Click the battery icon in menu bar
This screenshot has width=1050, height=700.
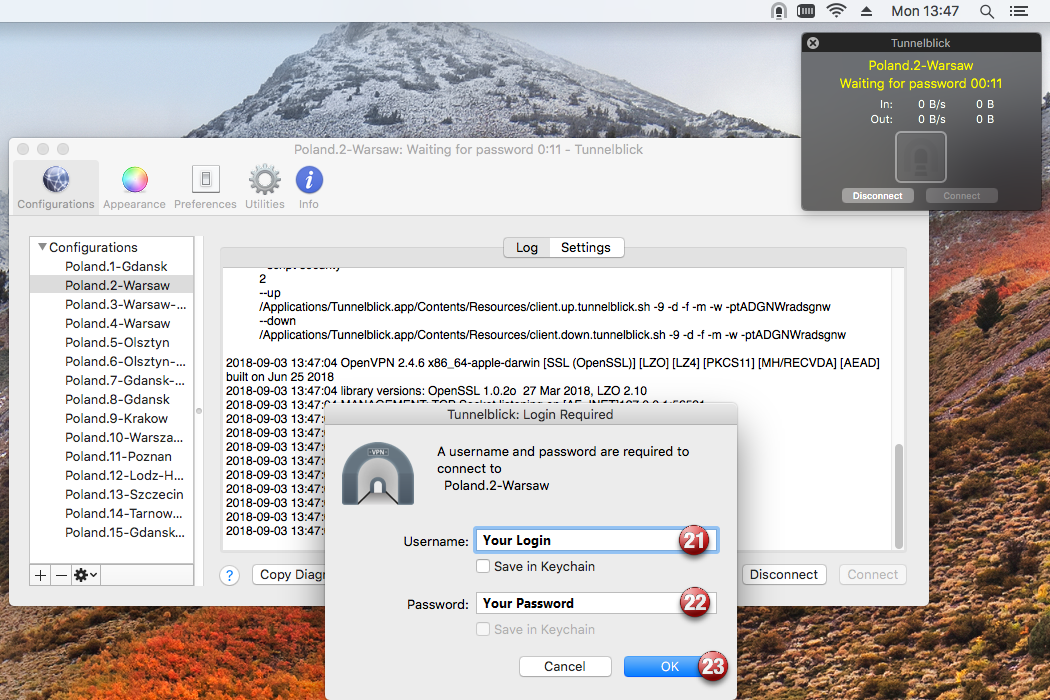[x=806, y=11]
